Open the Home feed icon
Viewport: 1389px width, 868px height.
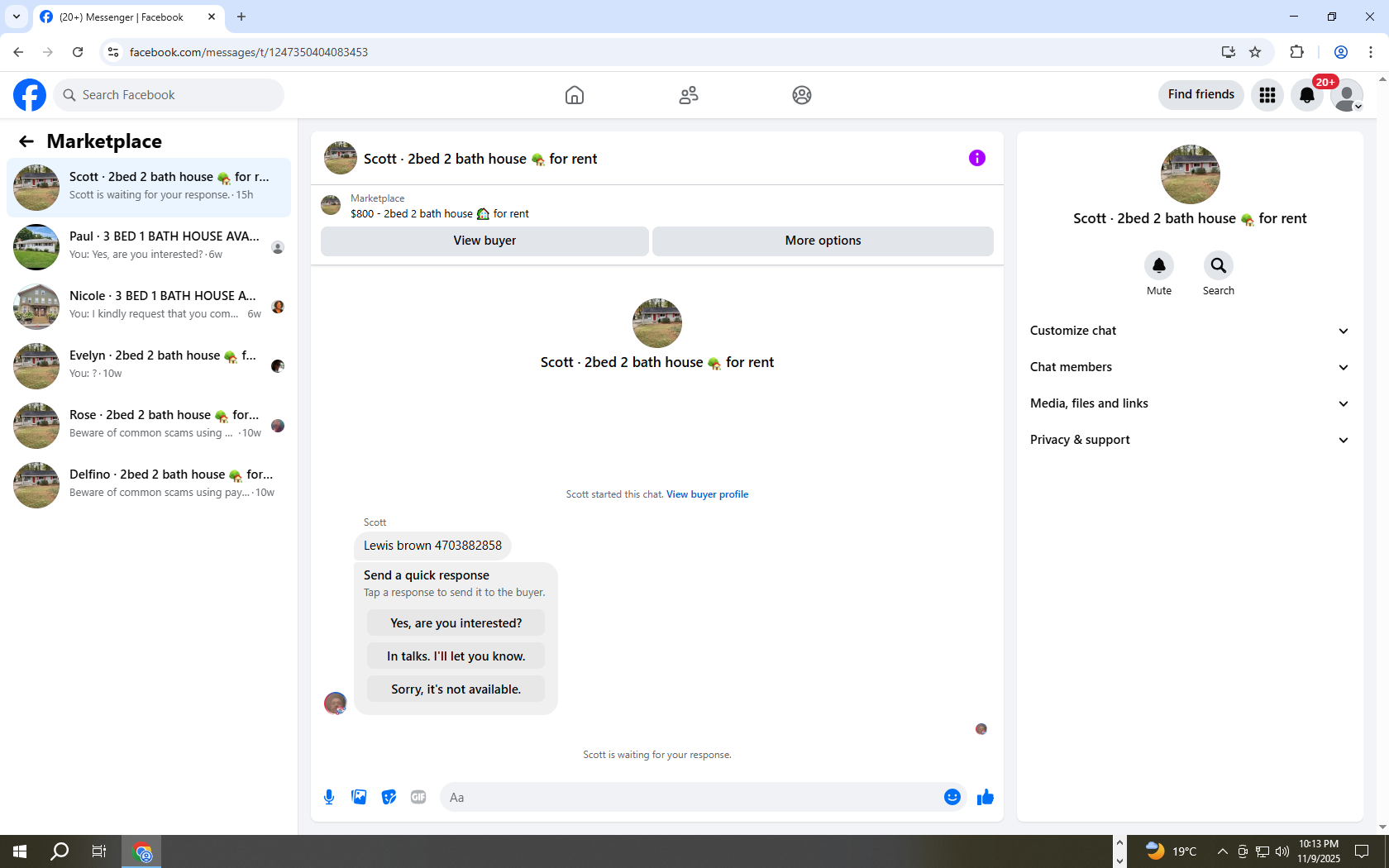tap(575, 95)
